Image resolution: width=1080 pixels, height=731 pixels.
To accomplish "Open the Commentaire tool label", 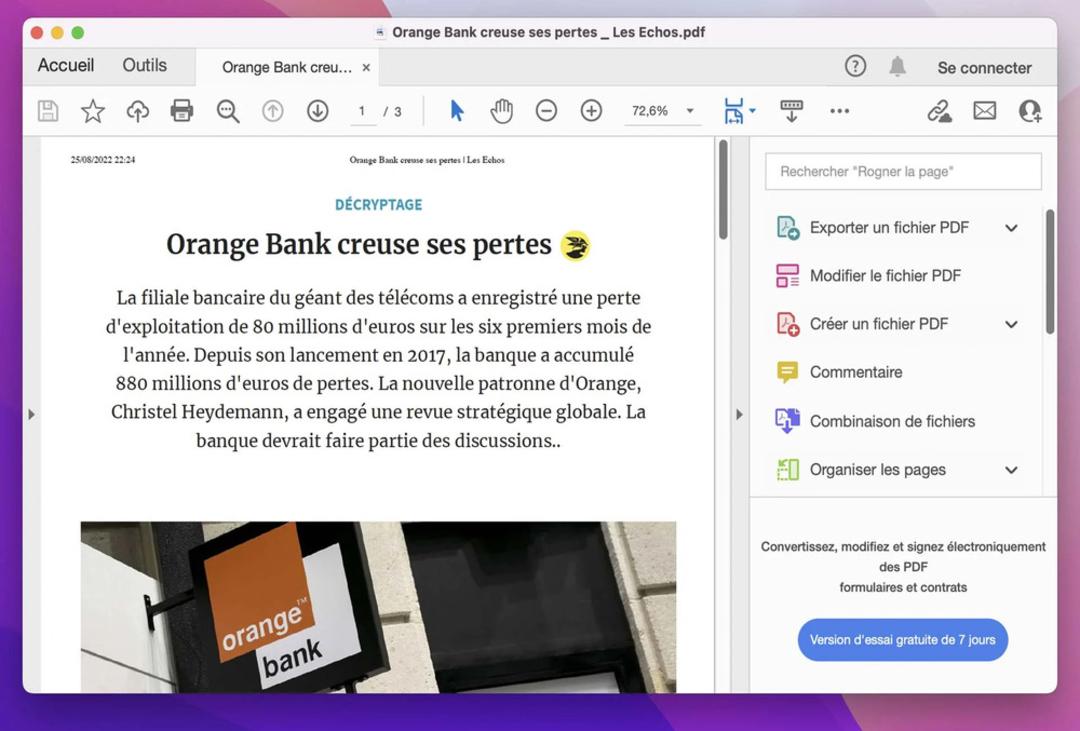I will click(x=855, y=372).
